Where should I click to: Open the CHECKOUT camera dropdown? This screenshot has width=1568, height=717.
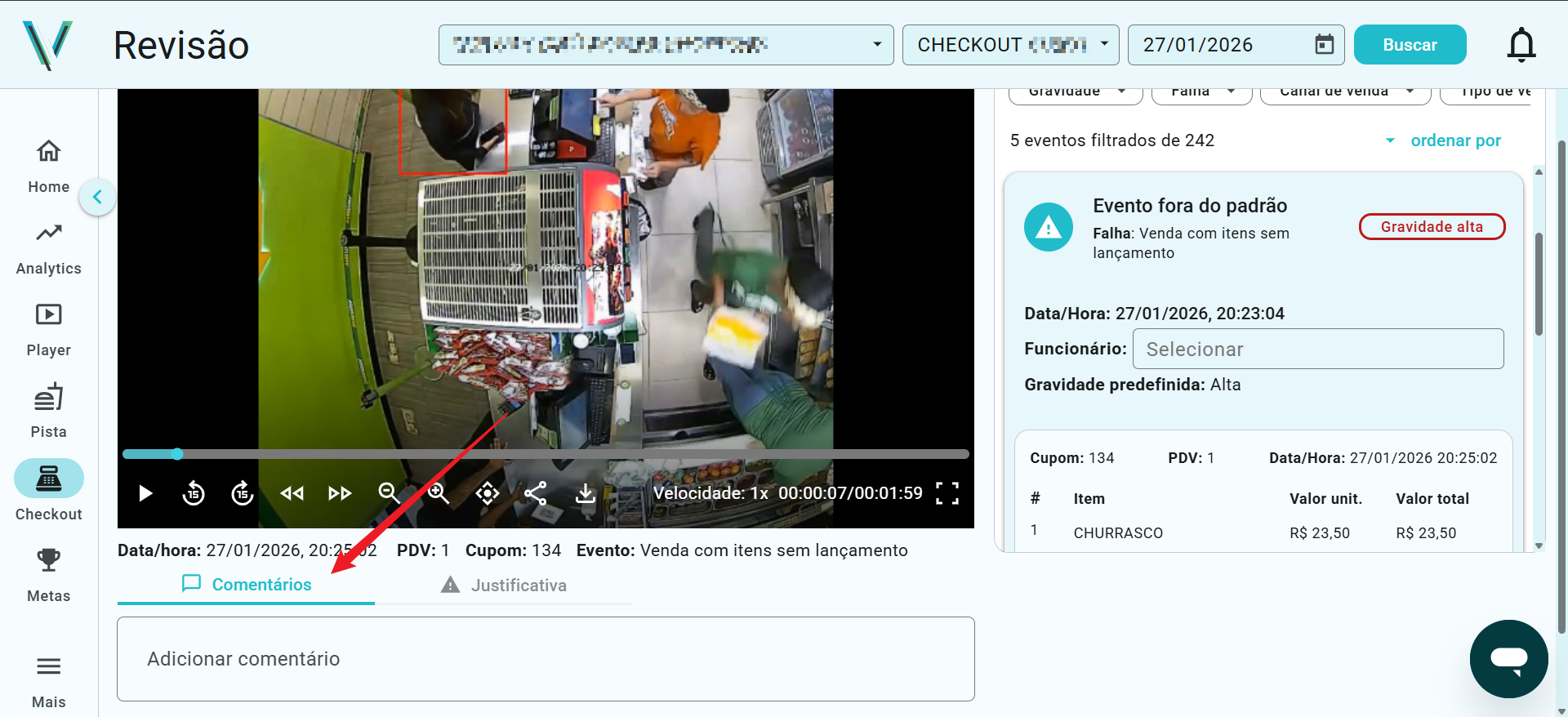tap(1010, 45)
